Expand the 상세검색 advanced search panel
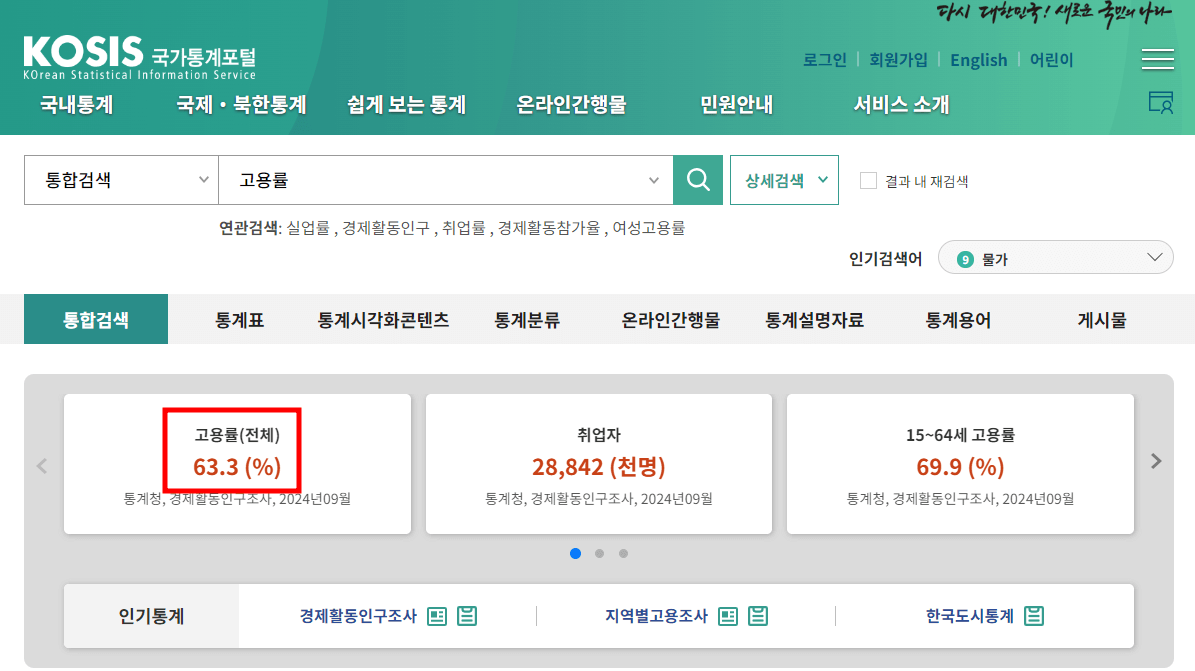Screen dimensions: 1195x671 click(784, 180)
